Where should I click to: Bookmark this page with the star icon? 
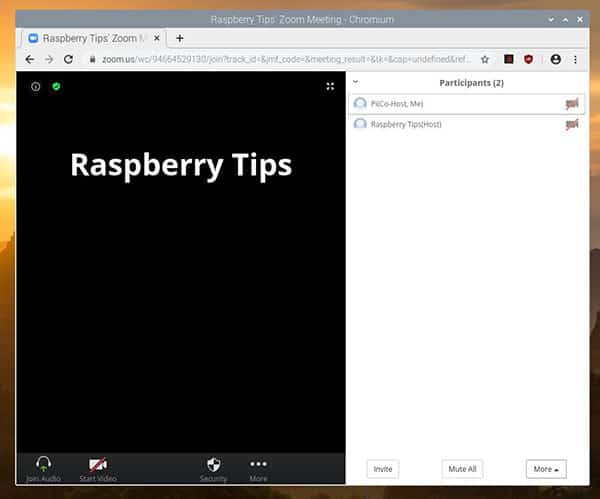click(485, 59)
